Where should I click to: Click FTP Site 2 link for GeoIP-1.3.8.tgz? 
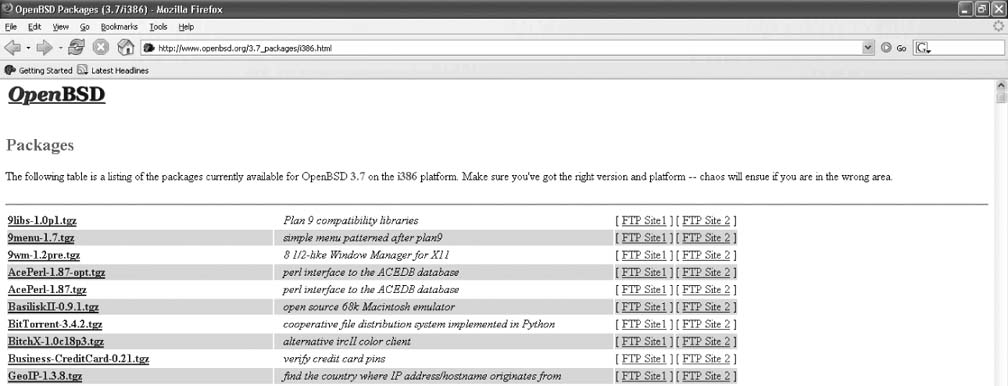pos(706,376)
